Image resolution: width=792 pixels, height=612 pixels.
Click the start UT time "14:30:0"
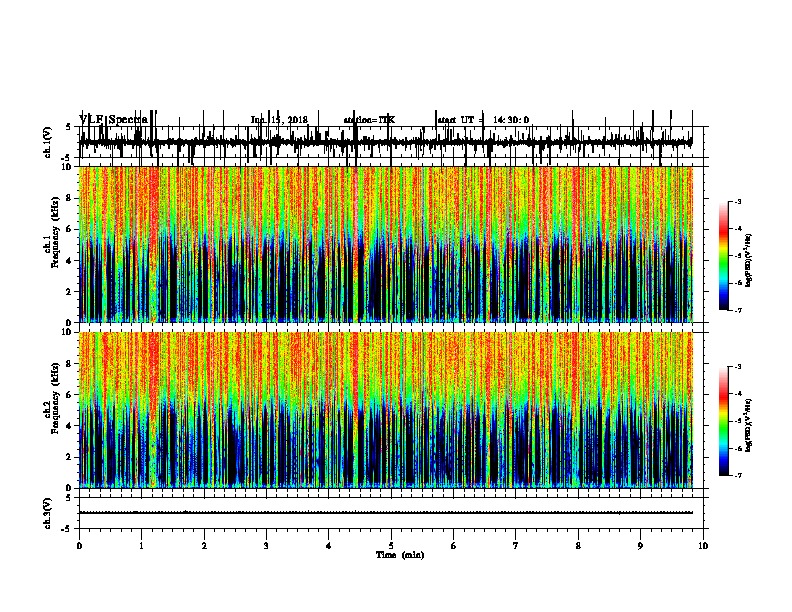point(511,120)
